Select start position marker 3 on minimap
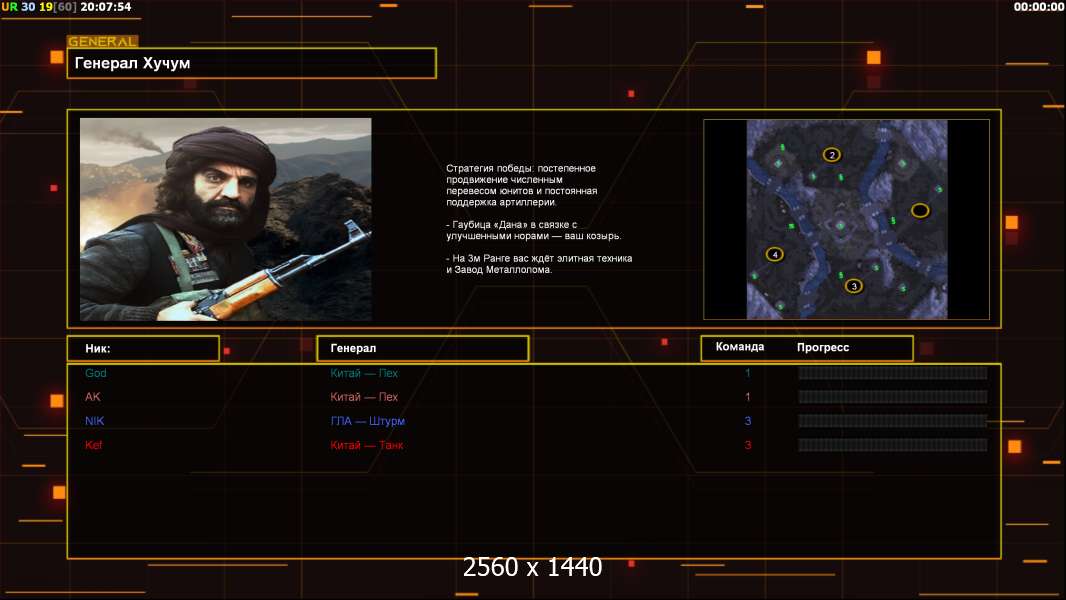The width and height of the screenshot is (1066, 600). [x=854, y=286]
